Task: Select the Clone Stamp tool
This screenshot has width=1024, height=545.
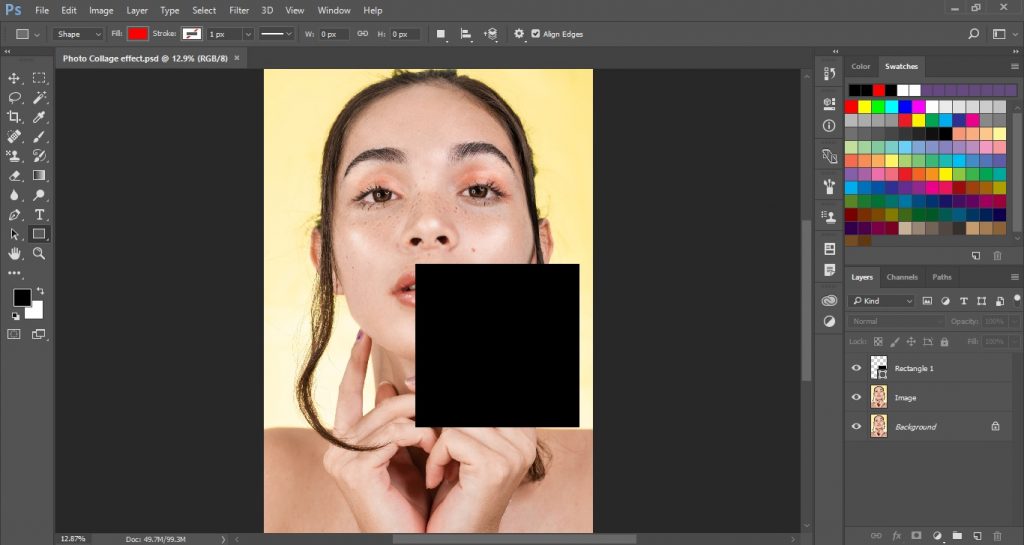Action: (14, 156)
